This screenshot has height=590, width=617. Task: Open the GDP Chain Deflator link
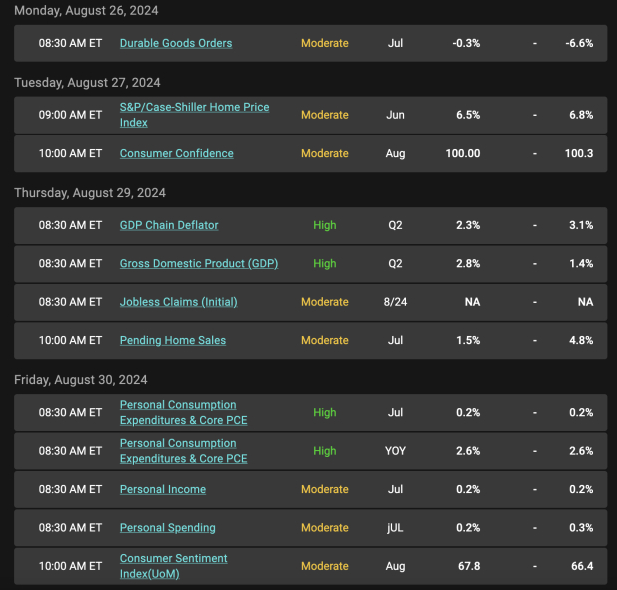pos(169,225)
